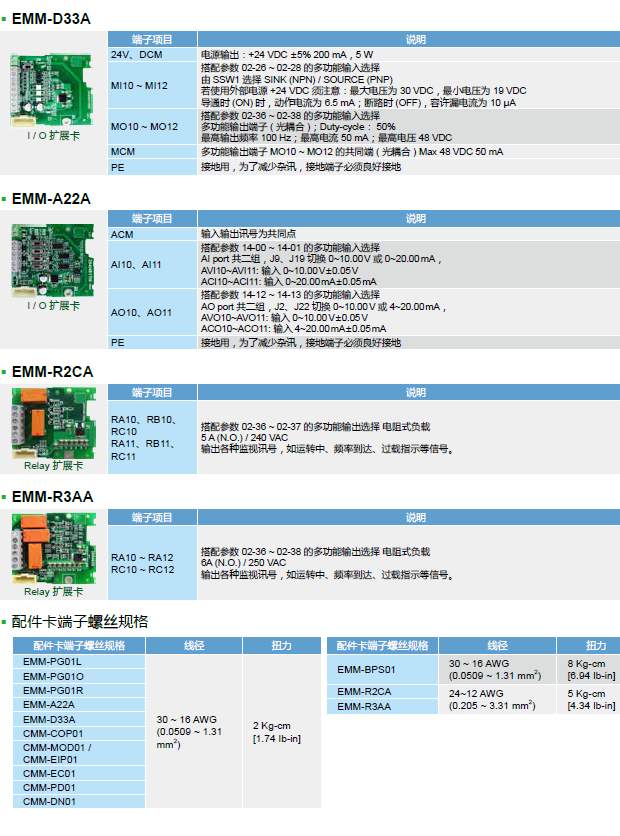Screen dimensions: 620x836
Task: Click the EMM-R2CA section heading
Action: (52, 371)
